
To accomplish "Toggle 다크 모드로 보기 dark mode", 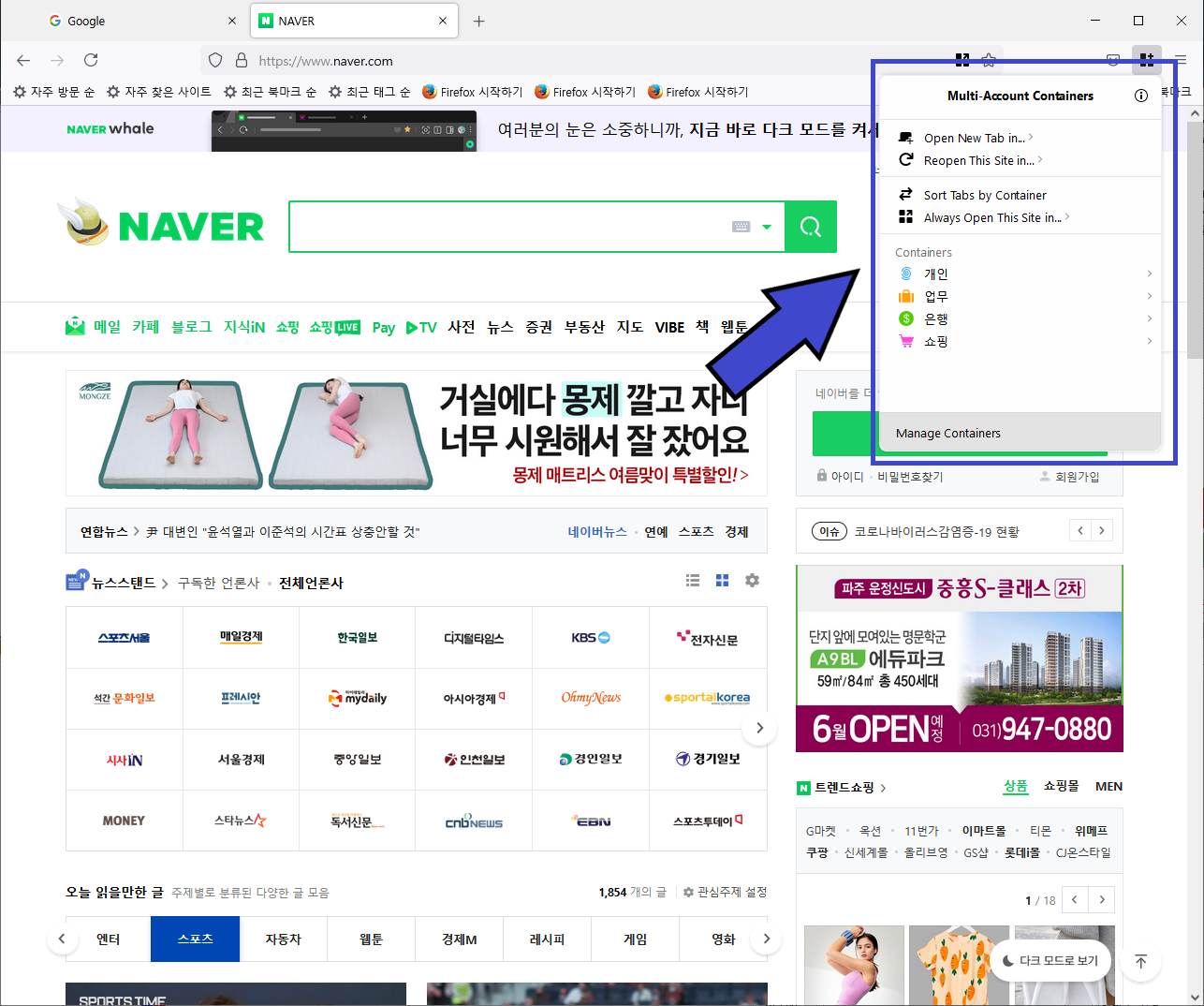I will pos(1050,961).
